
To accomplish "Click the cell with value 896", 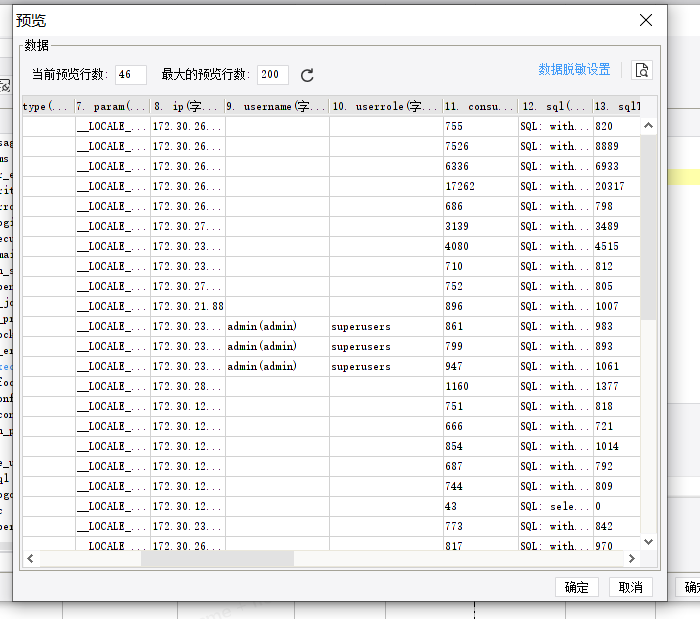I will click(481, 306).
